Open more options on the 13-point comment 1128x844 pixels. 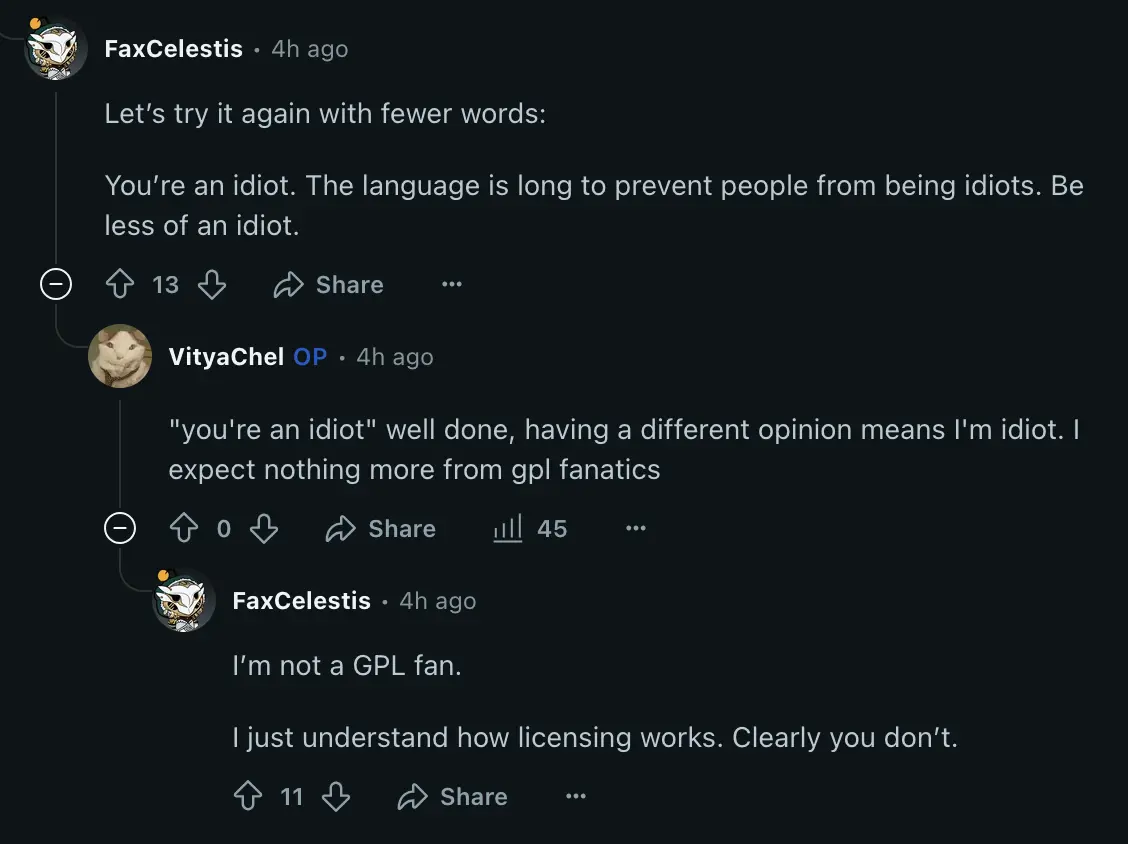pyautogui.click(x=452, y=284)
